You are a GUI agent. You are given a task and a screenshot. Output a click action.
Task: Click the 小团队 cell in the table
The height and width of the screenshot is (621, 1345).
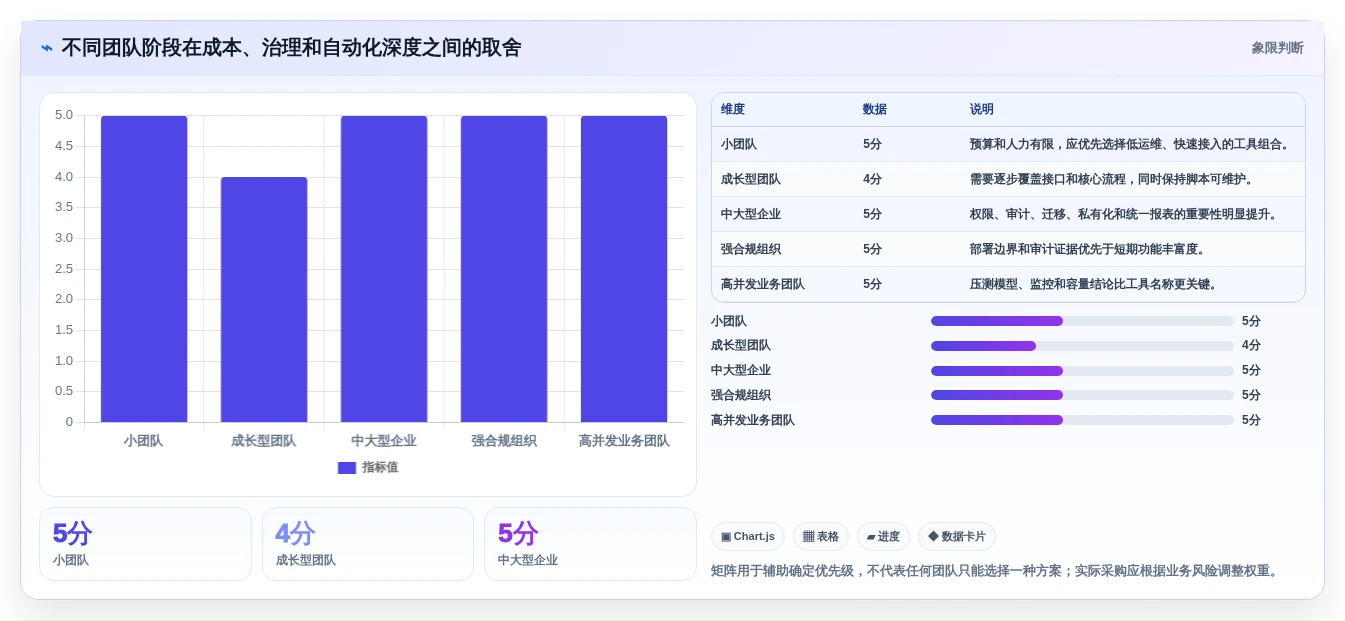point(739,144)
